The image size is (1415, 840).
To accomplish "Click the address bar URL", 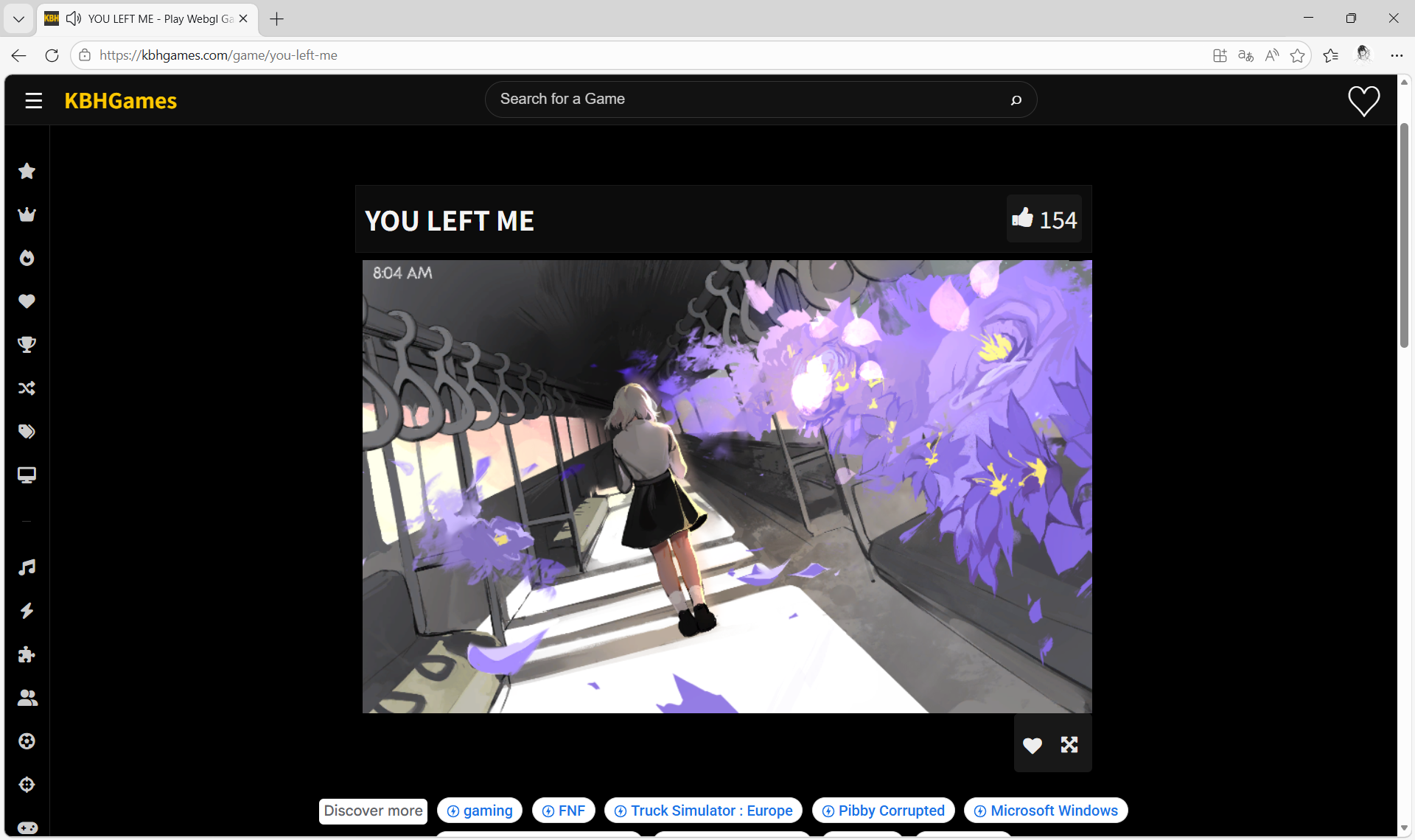I will (x=218, y=55).
